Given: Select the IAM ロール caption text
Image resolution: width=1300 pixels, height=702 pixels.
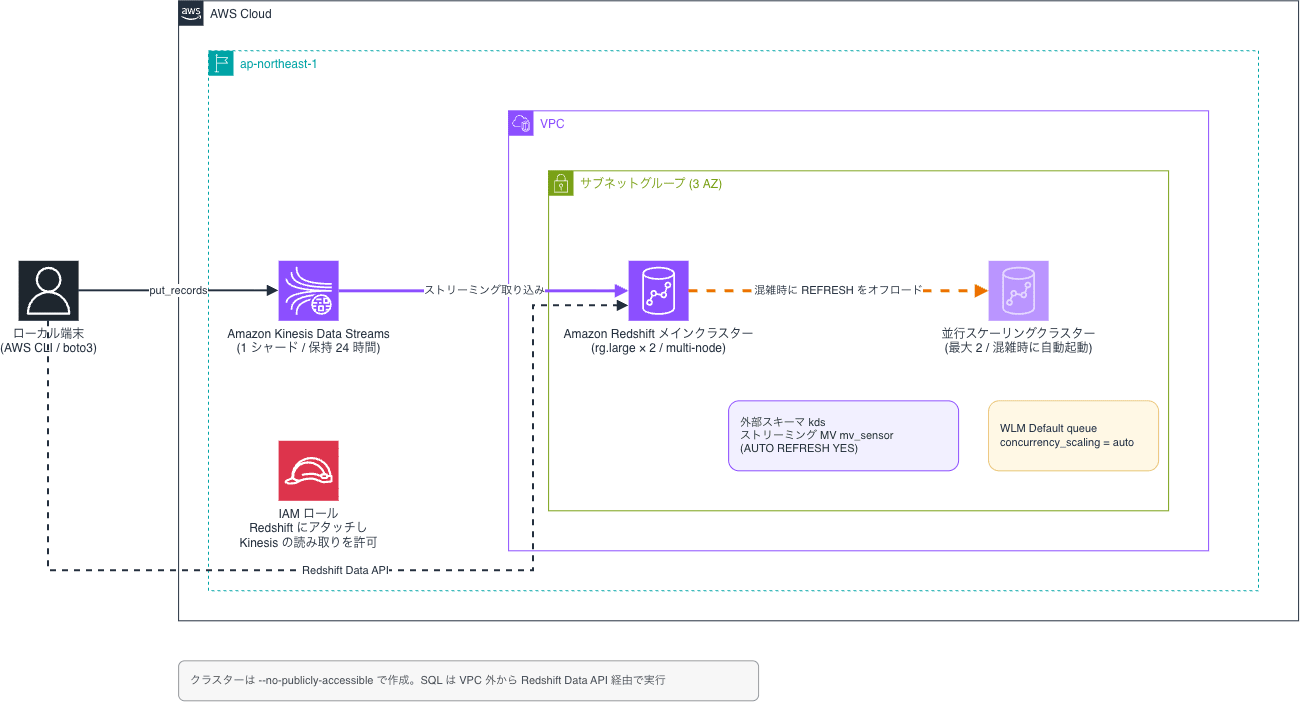Looking at the screenshot, I should click(x=308, y=513).
